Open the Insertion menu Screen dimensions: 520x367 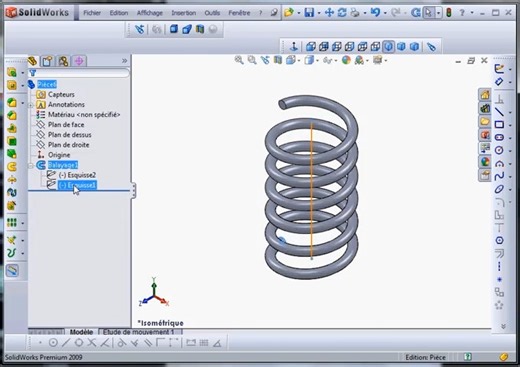coord(184,13)
